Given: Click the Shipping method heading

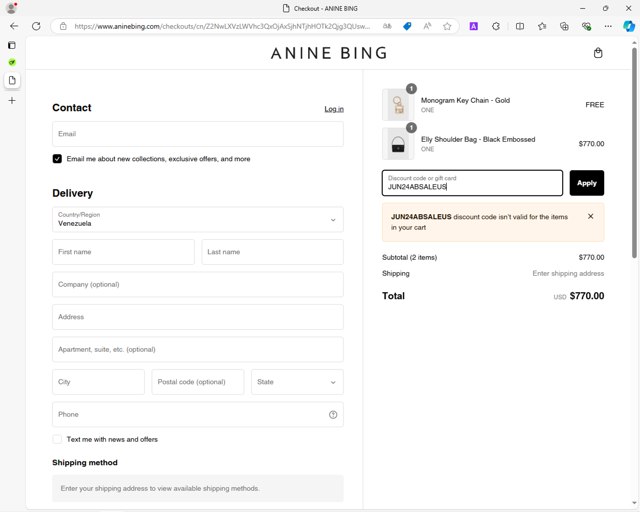Looking at the screenshot, I should (x=85, y=463).
